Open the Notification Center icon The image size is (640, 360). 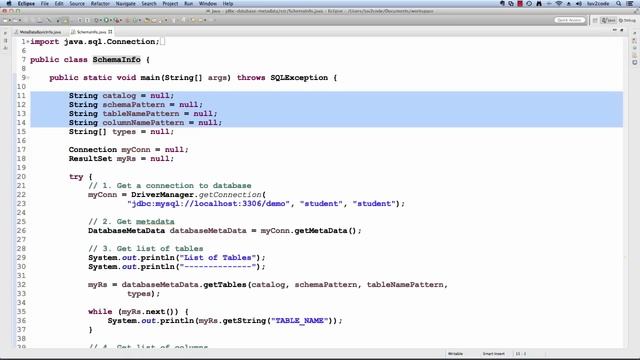tap(630, 4)
